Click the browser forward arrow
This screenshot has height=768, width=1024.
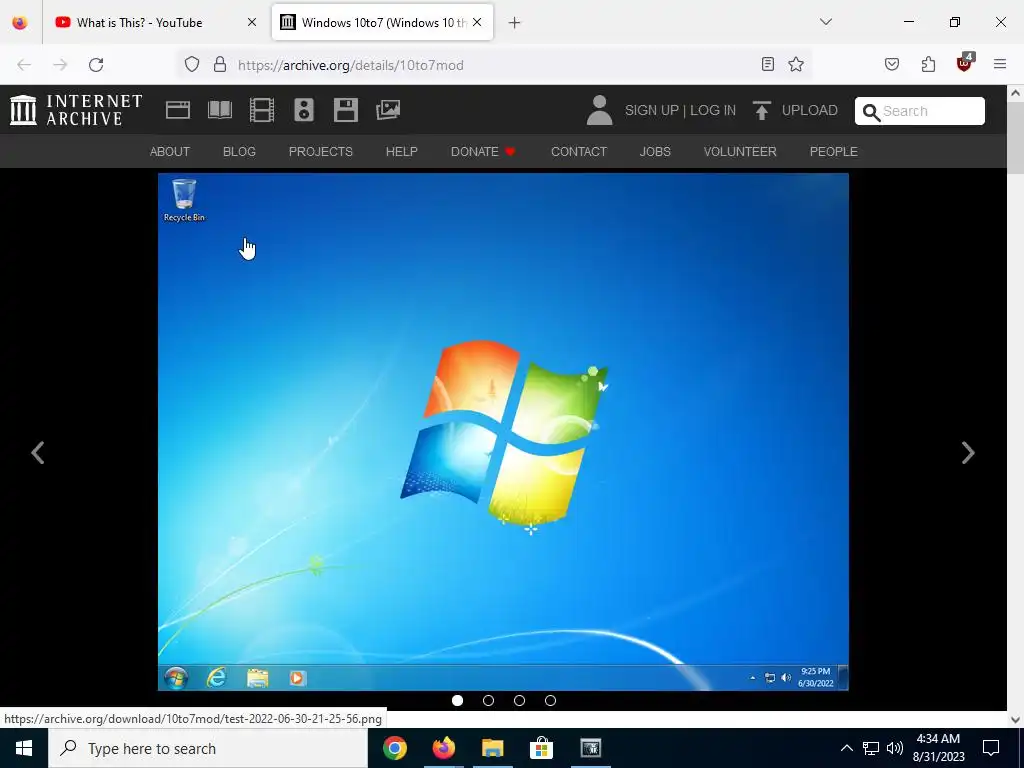60,65
